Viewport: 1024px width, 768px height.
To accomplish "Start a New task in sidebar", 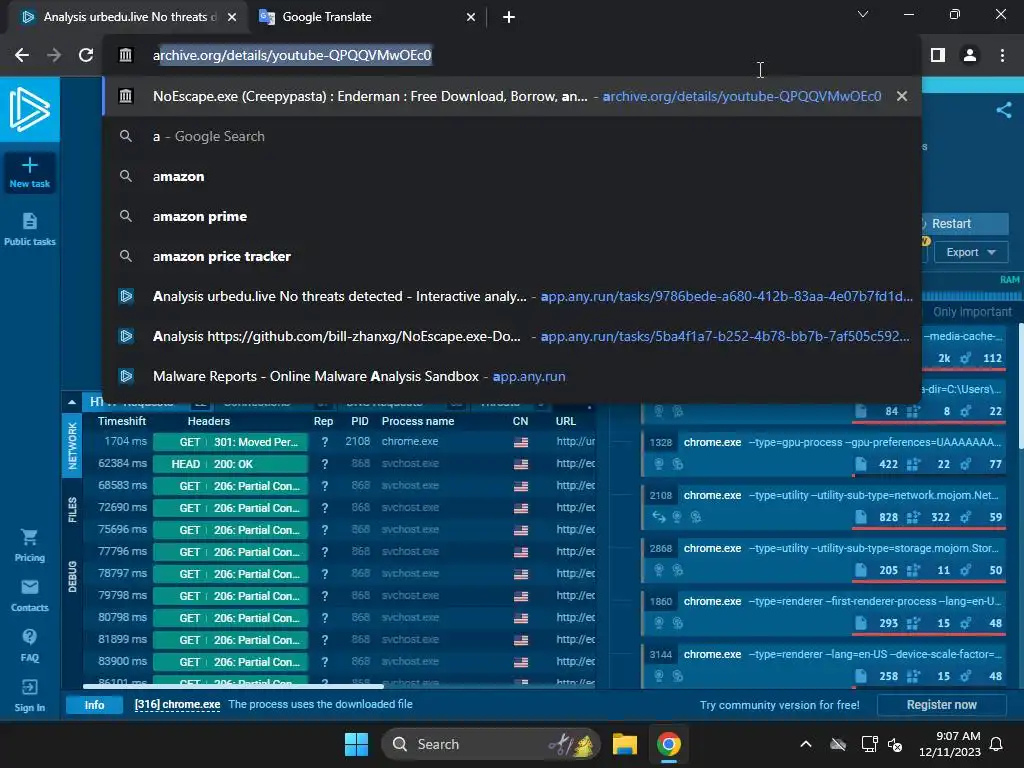I will coord(29,172).
